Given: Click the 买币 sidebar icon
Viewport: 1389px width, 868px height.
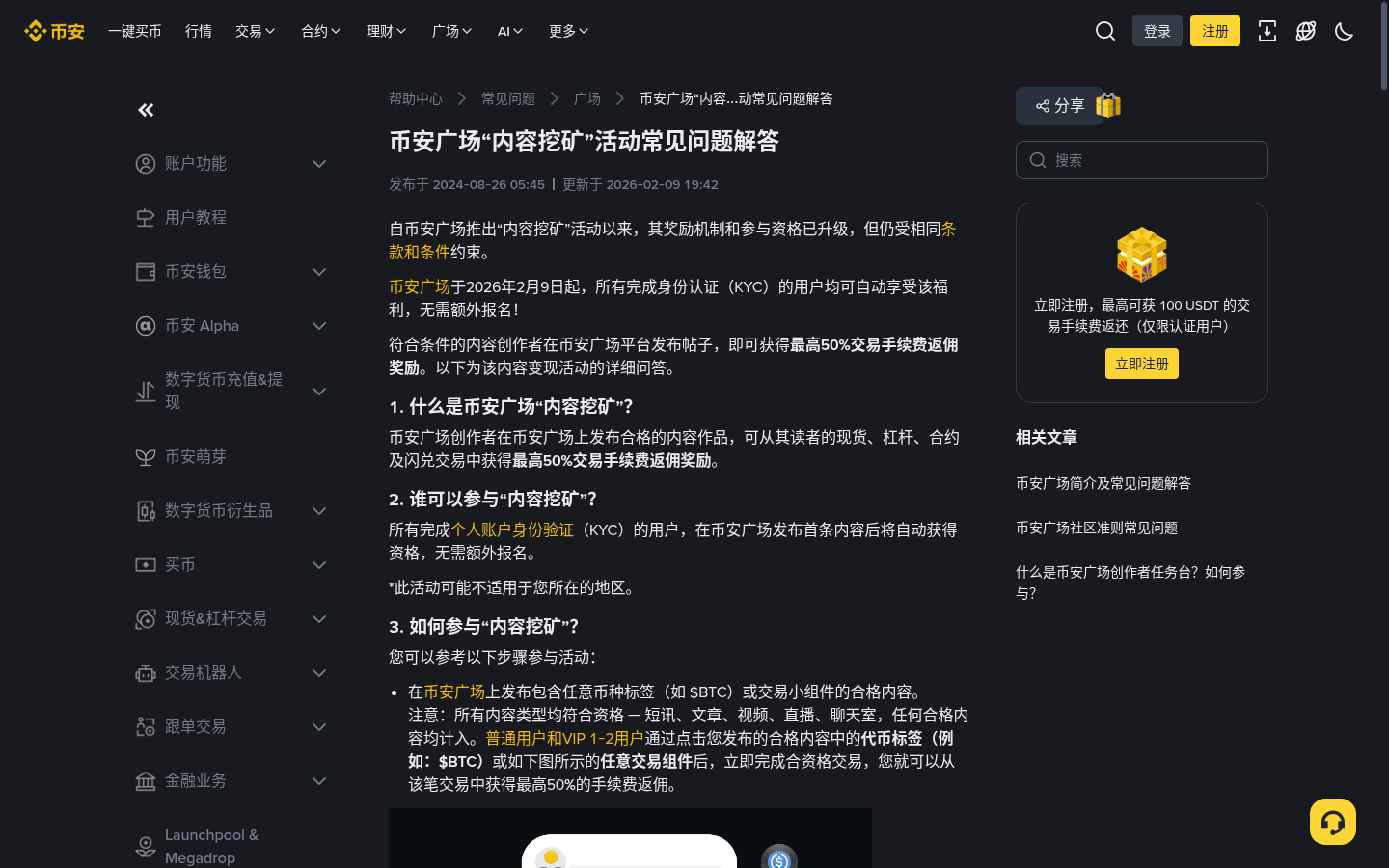Looking at the screenshot, I should [146, 565].
